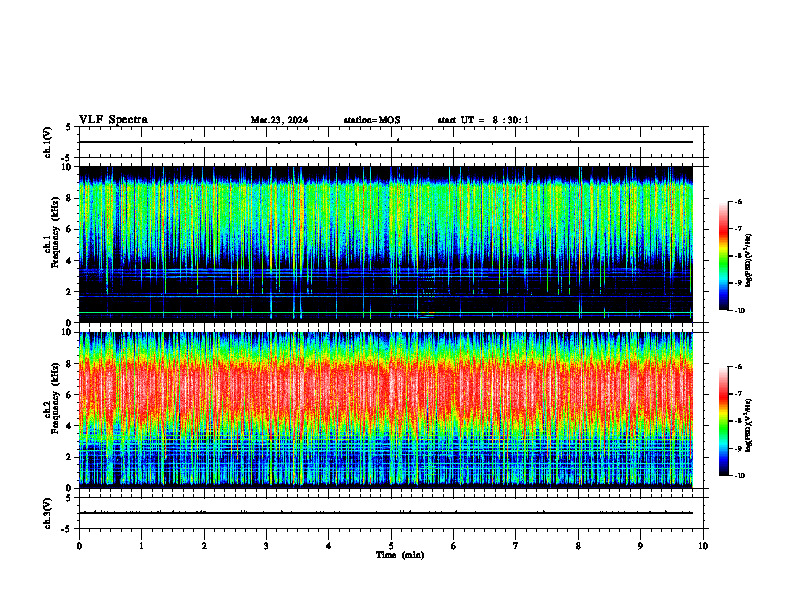Image resolution: width=792 pixels, height=612 pixels.
Task: Click inside the ch.2 spectrogram plot
Action: [385, 410]
